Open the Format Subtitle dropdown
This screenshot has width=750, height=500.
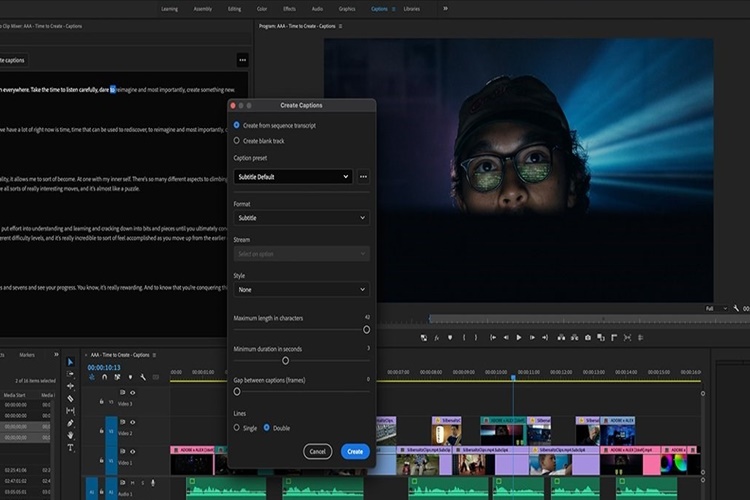click(x=301, y=218)
